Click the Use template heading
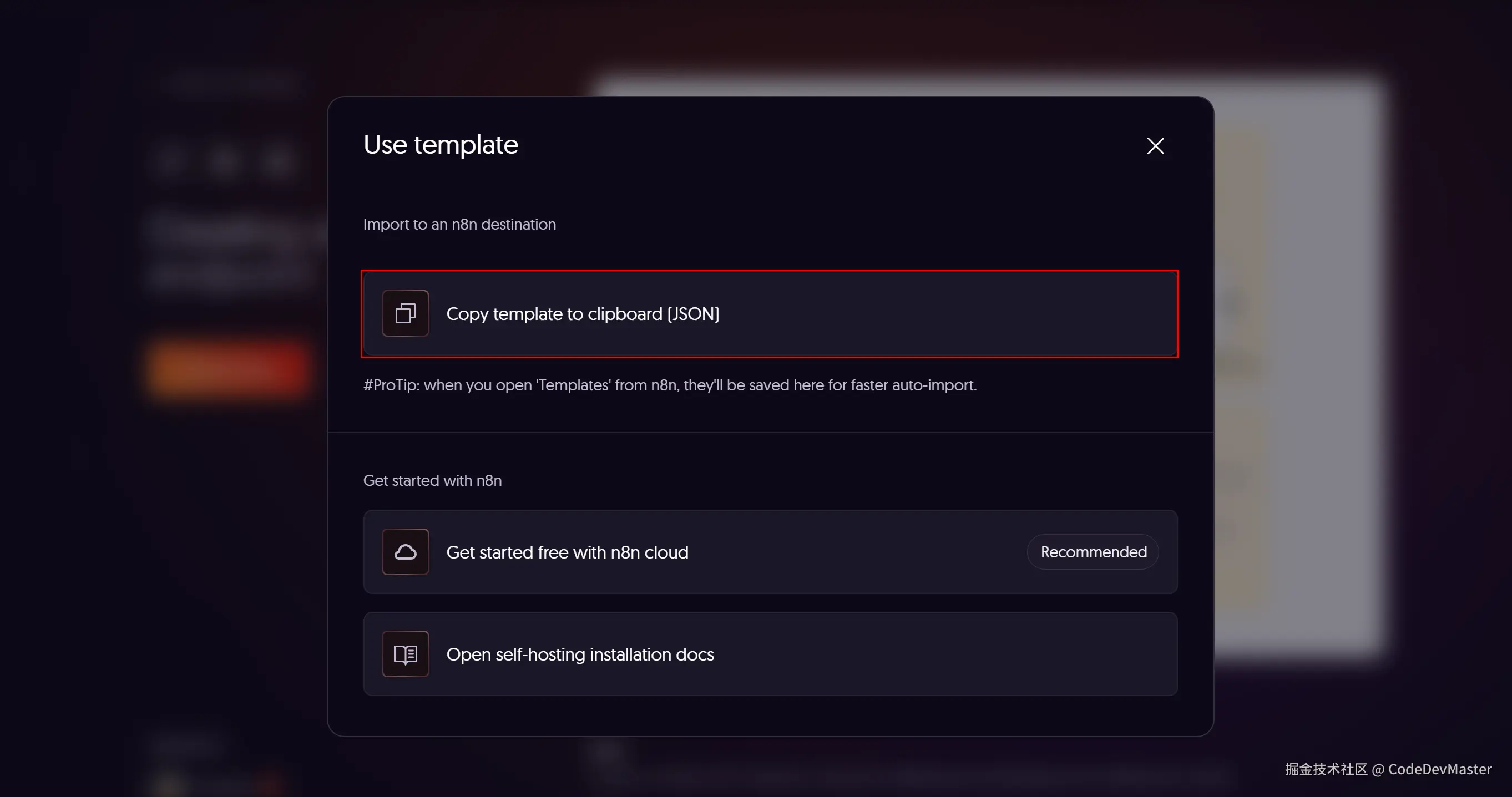The width and height of the screenshot is (1512, 797). point(440,145)
